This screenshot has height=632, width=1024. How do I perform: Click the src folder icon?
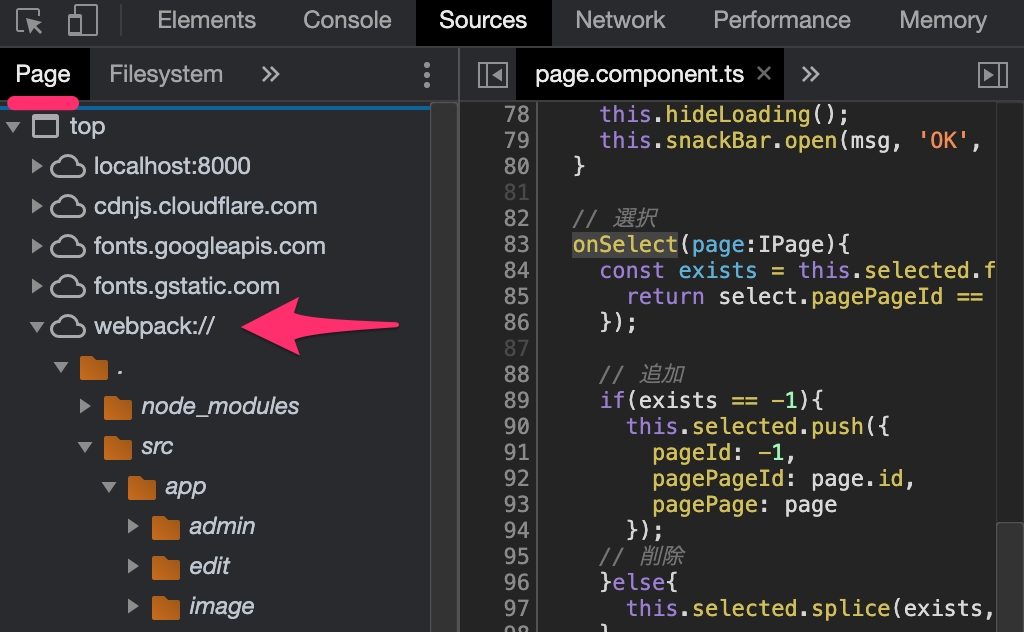tap(118, 447)
